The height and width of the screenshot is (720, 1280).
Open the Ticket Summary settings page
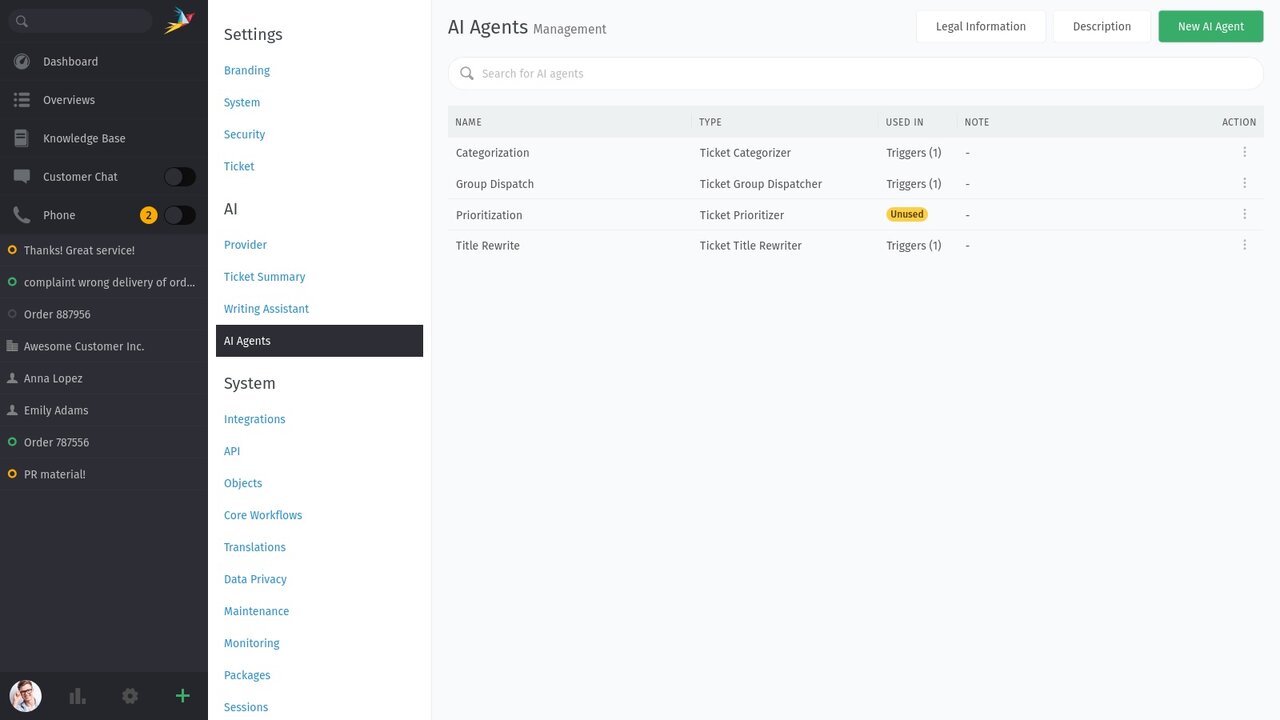click(x=264, y=277)
